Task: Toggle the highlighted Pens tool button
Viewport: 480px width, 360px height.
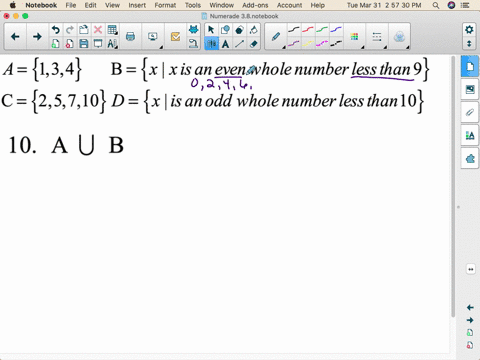Action: pyautogui.click(x=211, y=44)
